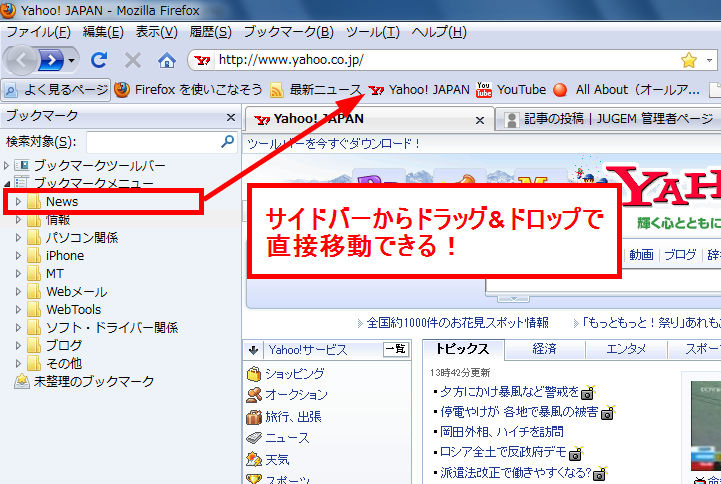The width and height of the screenshot is (721, 484).
Task: Close the bookmarks sidebar
Action: (x=231, y=118)
